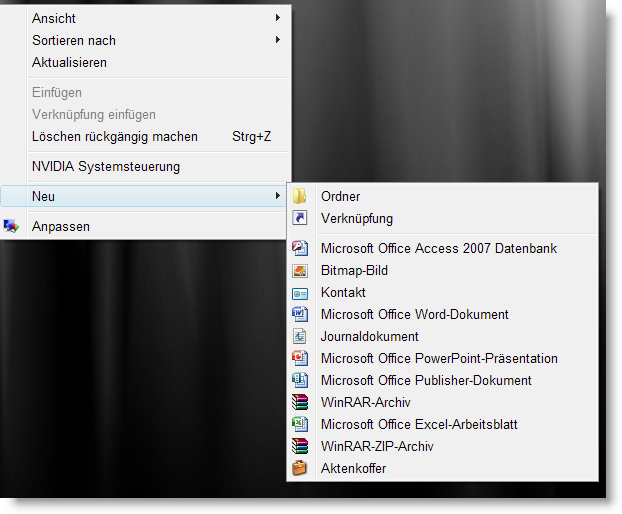Click the Journaldokument icon
Image resolution: width=622 pixels, height=514 pixels.
pos(299,336)
